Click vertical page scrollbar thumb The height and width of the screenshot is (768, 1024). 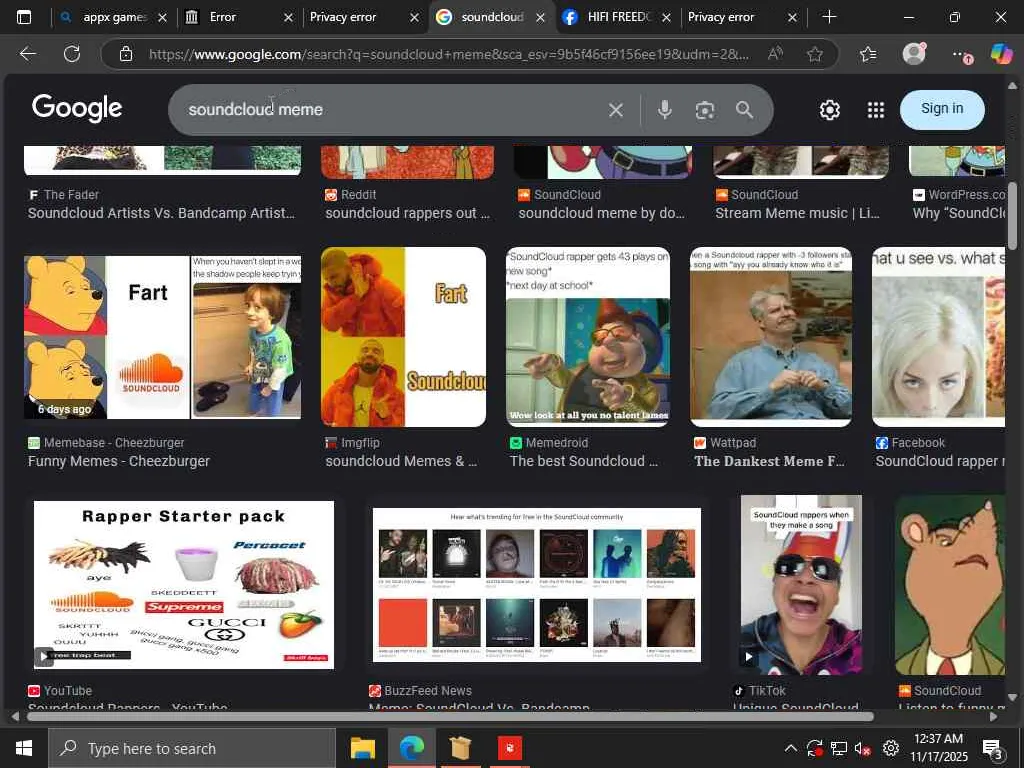(x=1013, y=216)
